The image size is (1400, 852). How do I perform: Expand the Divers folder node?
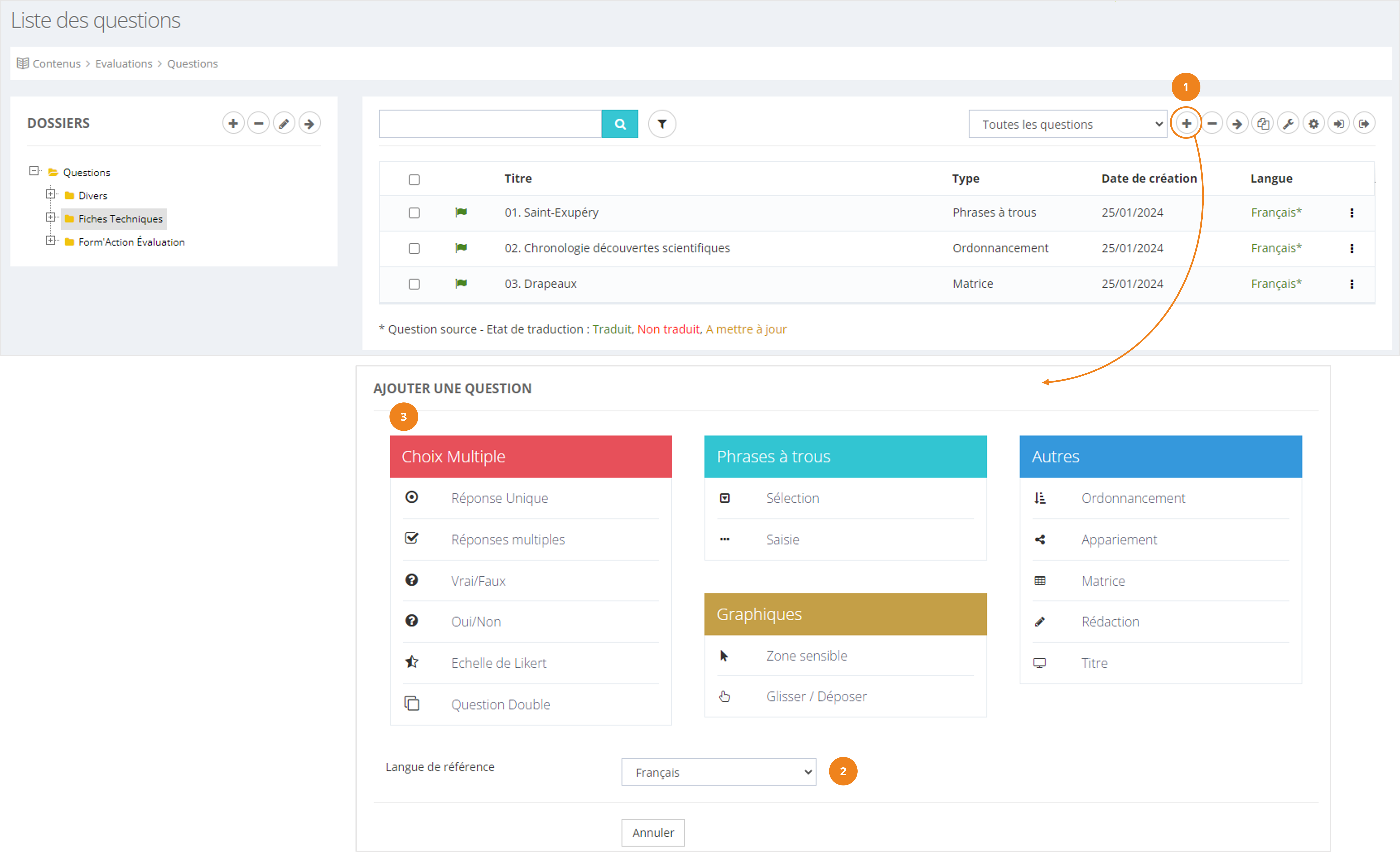tap(51, 194)
